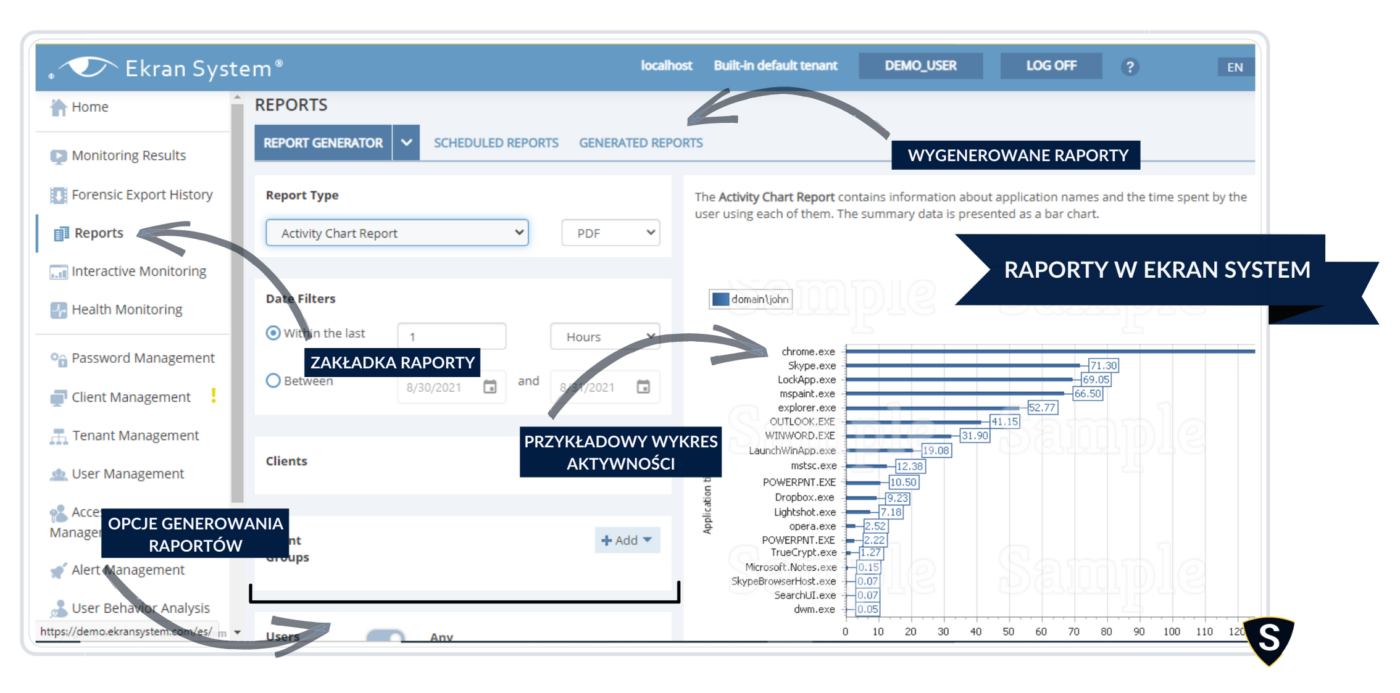Viewport: 1400px width, 693px height.
Task: Click the OUTLOOK.EXE value label 41.15
Action: tap(1005, 422)
